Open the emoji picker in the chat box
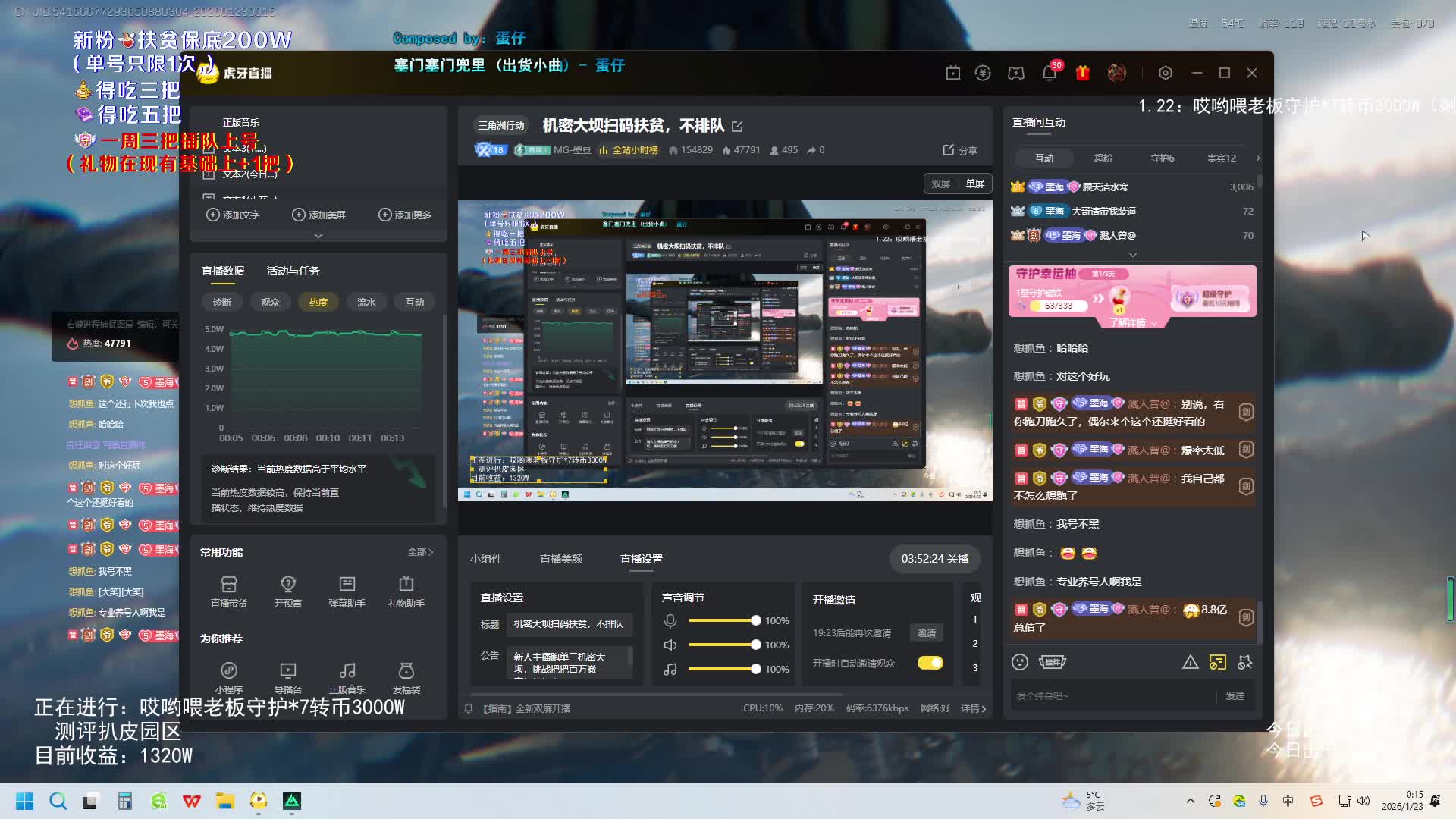This screenshot has height=819, width=1456. coord(1019,662)
